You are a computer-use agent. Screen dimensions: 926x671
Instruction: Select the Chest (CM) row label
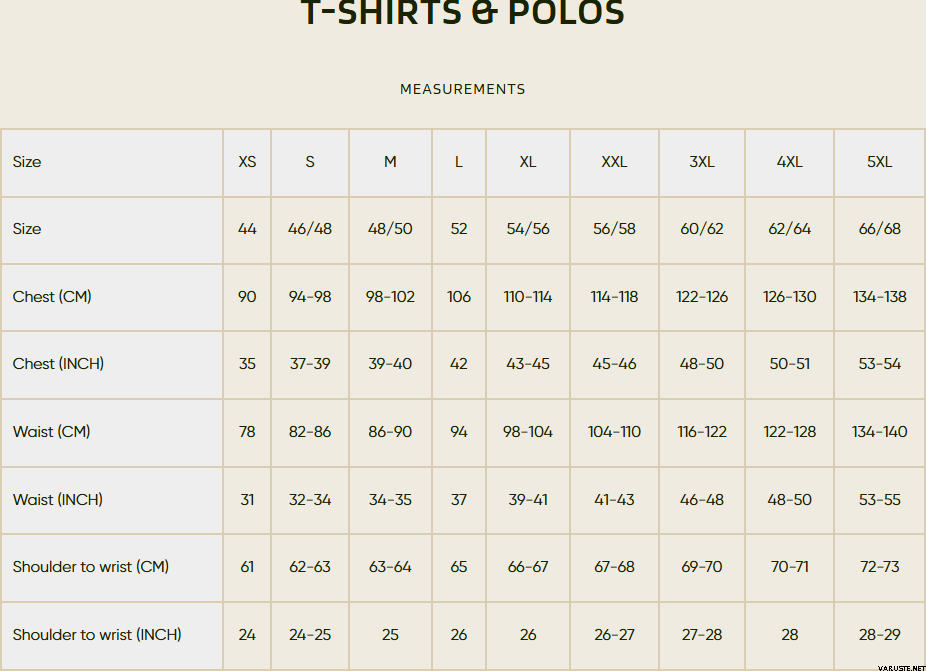52,297
